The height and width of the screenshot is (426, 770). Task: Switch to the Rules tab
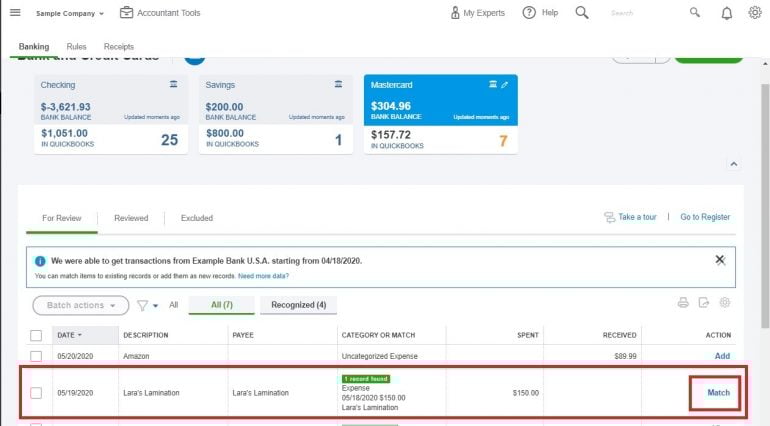[76, 47]
